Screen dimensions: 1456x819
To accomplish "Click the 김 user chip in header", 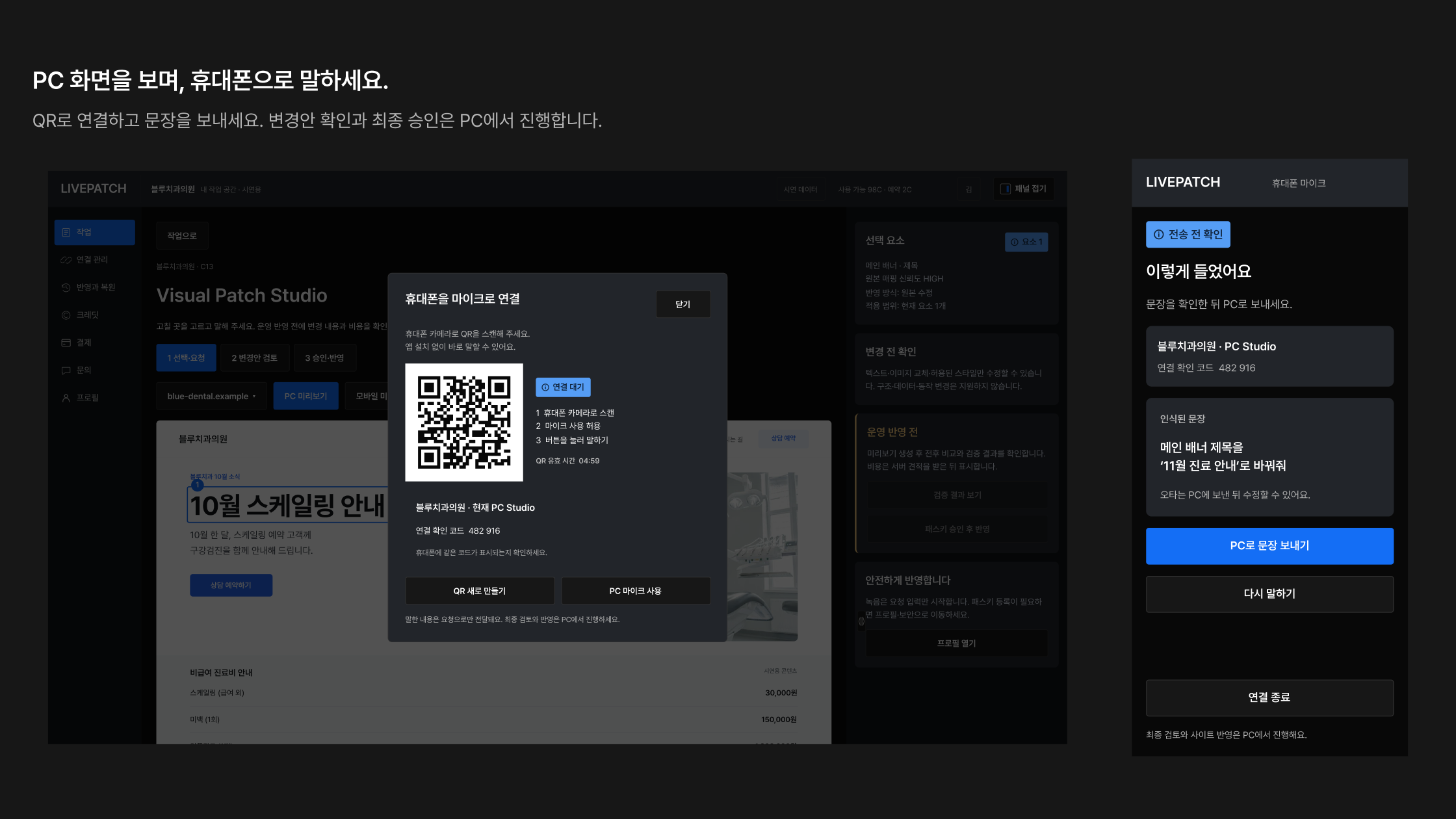I will click(968, 190).
